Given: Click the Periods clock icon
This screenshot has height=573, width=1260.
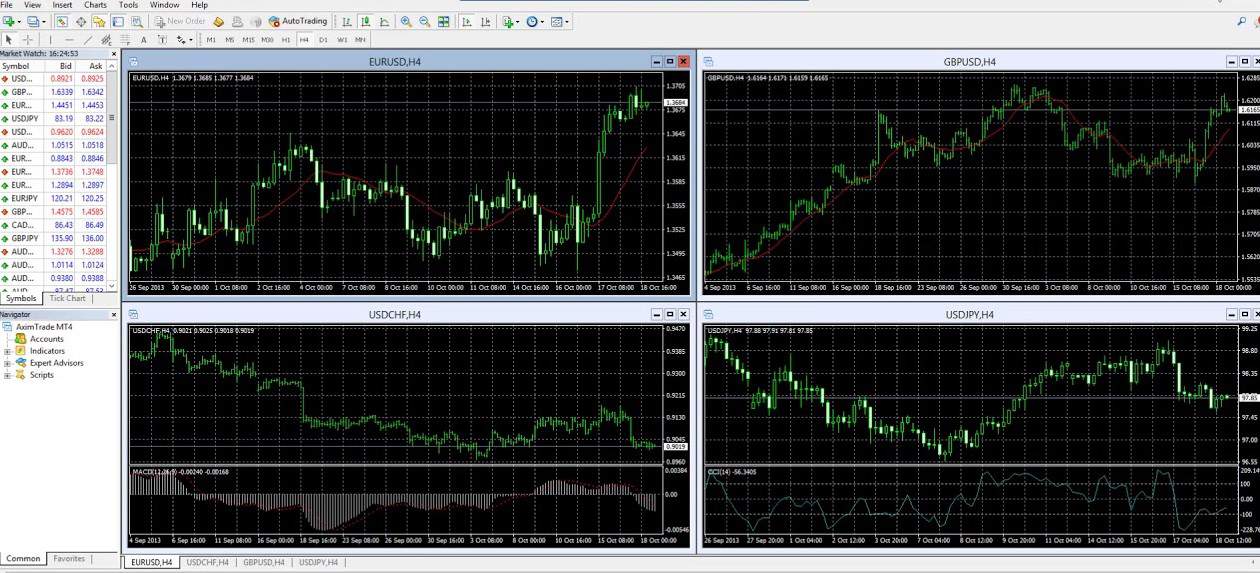Looking at the screenshot, I should click(x=531, y=21).
